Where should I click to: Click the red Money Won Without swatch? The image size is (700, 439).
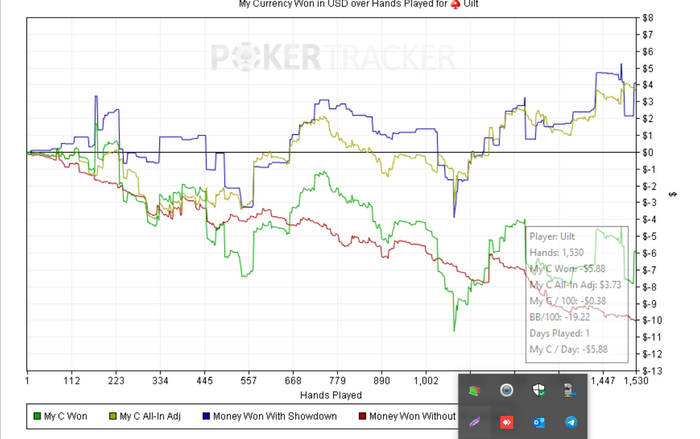click(362, 416)
